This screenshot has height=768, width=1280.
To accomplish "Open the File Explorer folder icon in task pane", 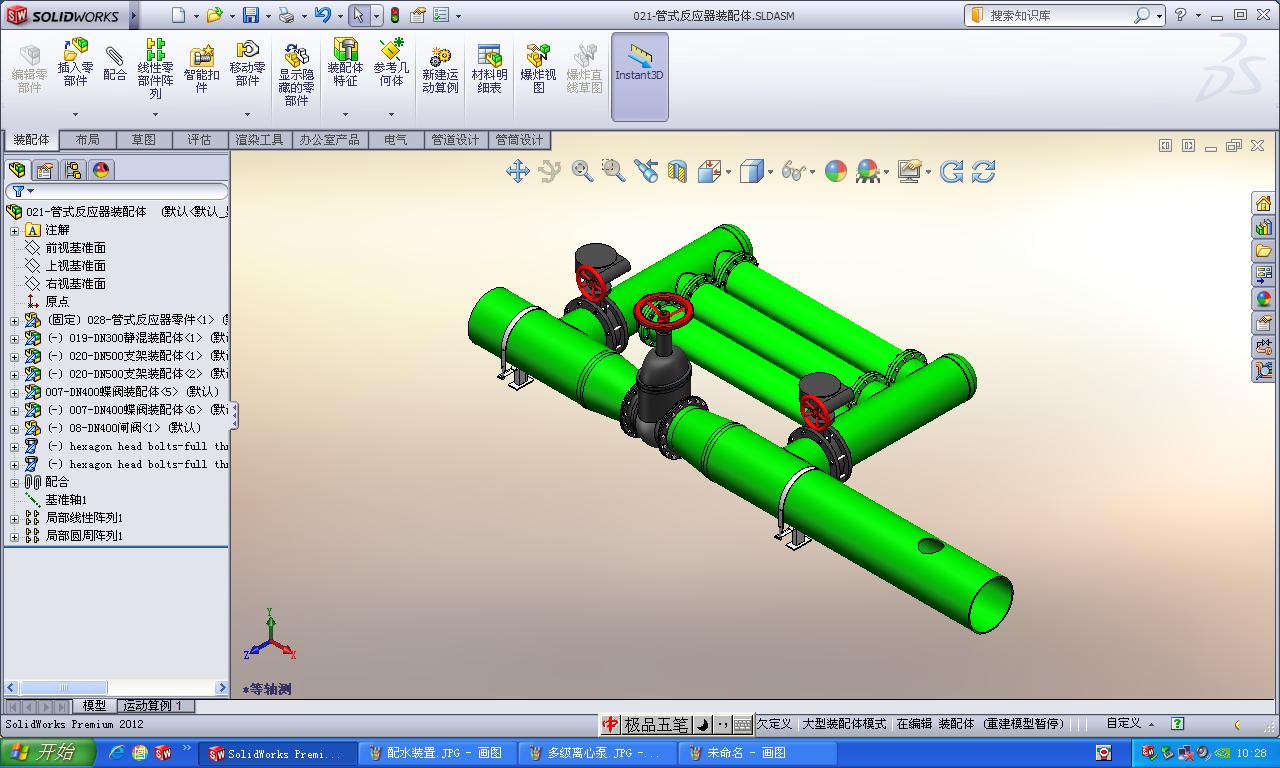I will click(x=1263, y=251).
